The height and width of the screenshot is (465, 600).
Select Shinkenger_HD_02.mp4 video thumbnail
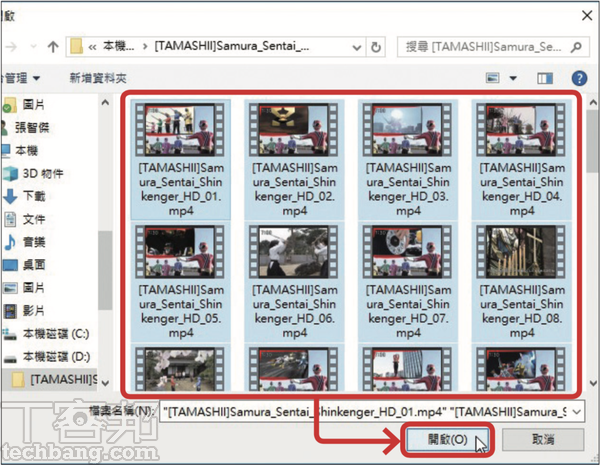point(294,129)
